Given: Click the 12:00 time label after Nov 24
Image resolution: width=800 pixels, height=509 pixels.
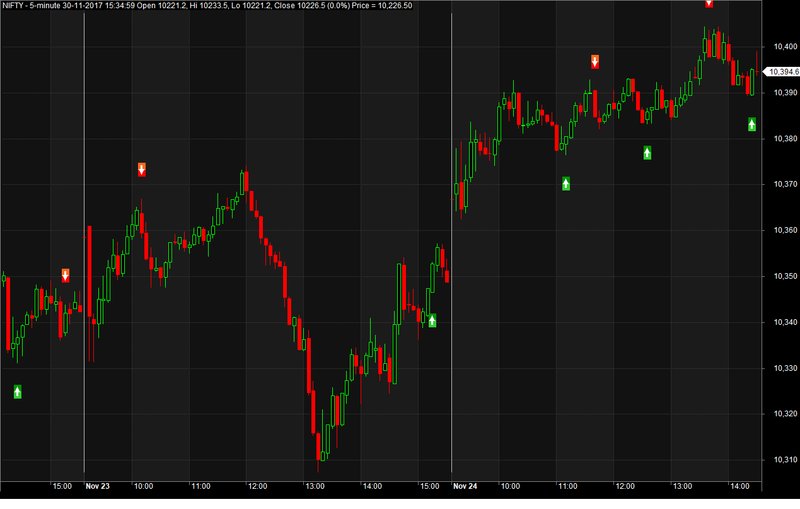Looking at the screenshot, I should (624, 487).
